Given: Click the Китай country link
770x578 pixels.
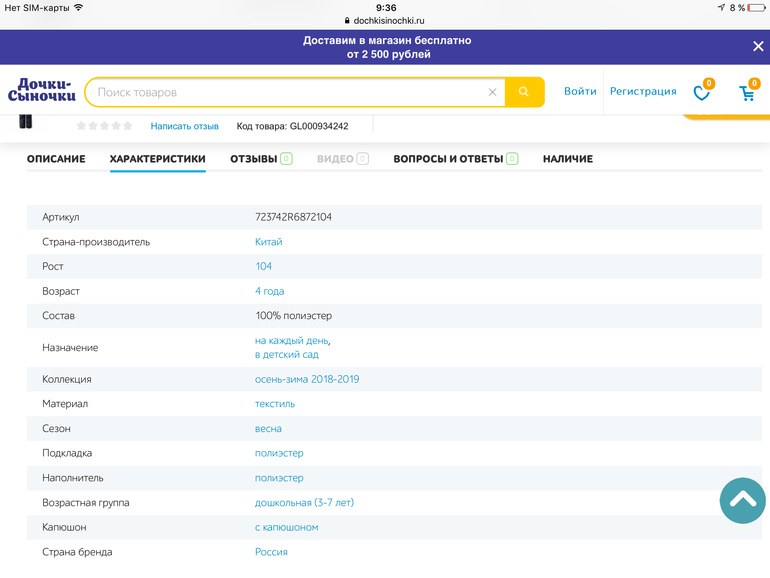Looking at the screenshot, I should point(268,242).
